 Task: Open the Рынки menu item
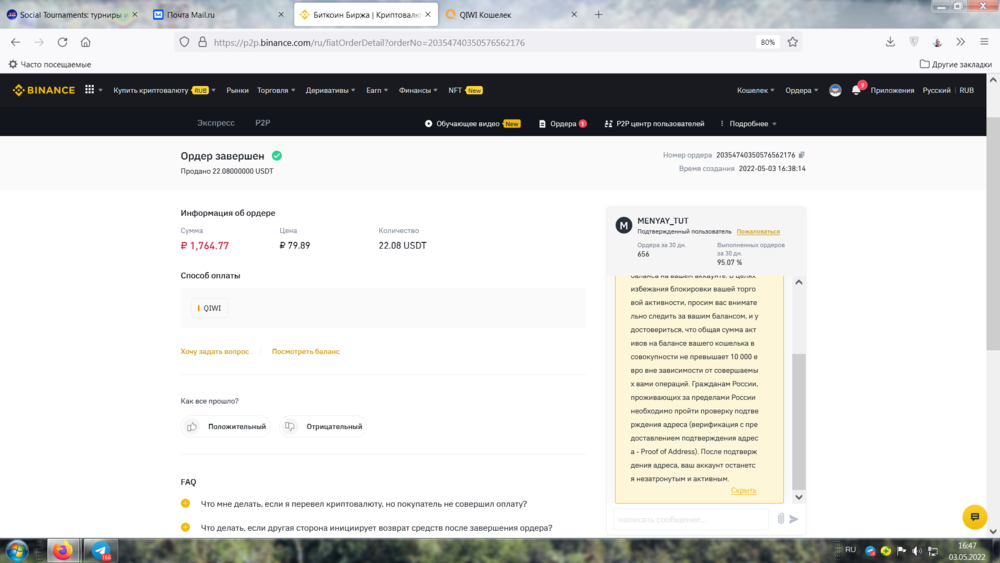click(x=237, y=91)
